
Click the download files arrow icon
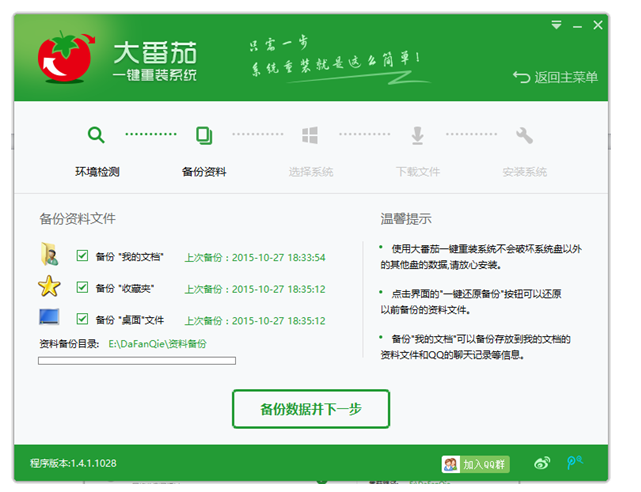pos(417,135)
